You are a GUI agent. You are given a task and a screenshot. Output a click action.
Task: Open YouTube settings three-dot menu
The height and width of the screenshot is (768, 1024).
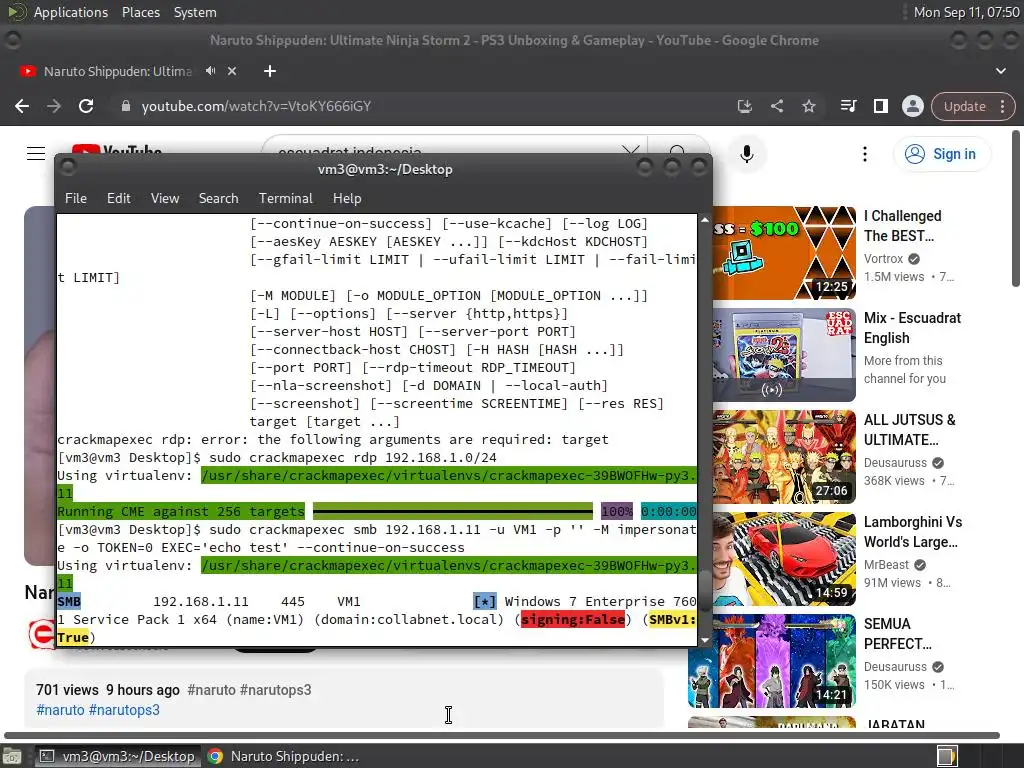[x=865, y=154]
